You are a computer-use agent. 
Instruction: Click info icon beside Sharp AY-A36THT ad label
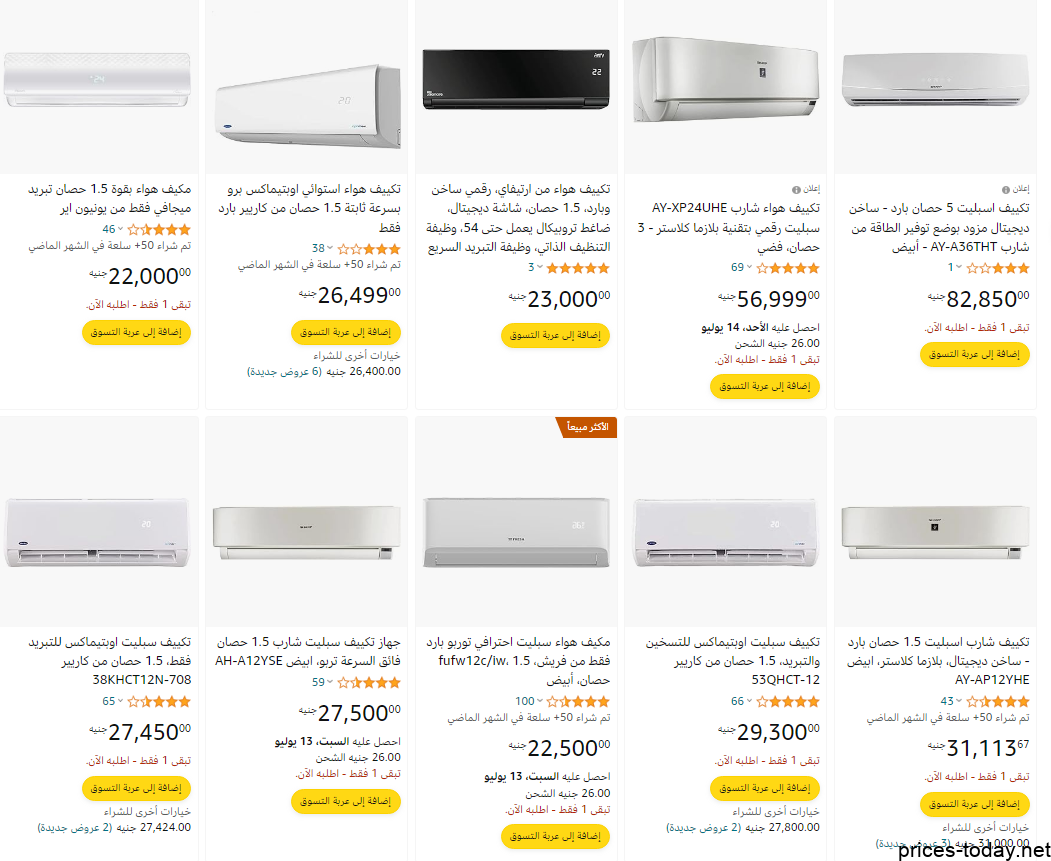[1005, 190]
